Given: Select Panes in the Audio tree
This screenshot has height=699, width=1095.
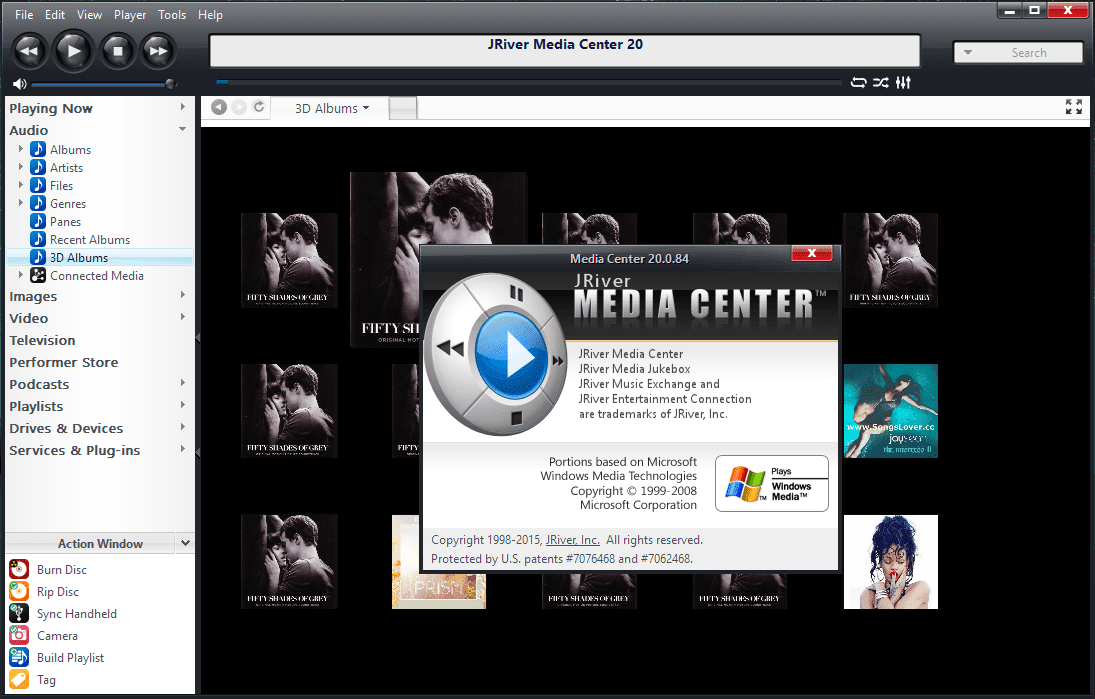Looking at the screenshot, I should (65, 222).
